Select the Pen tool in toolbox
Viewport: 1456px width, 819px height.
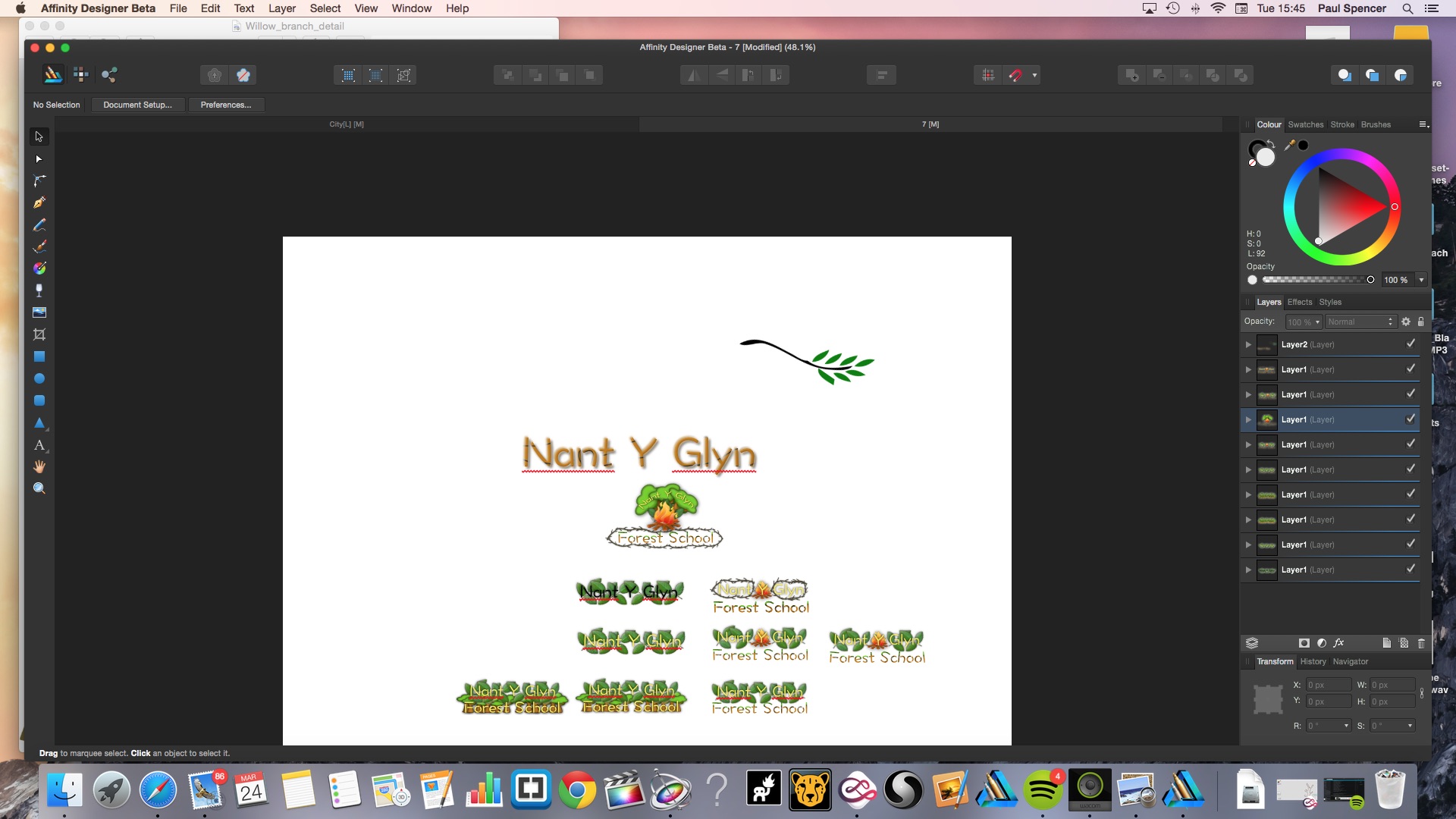[x=39, y=202]
